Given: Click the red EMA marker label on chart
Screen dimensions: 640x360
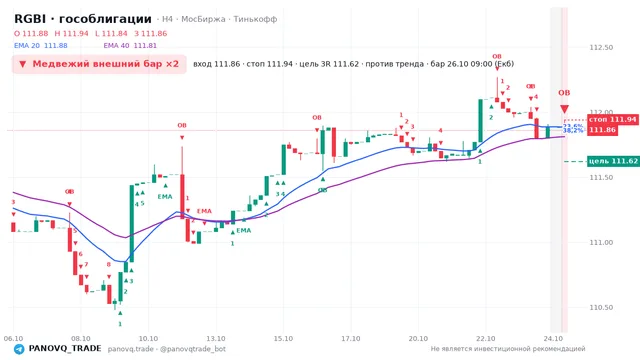Looking at the screenshot, I should coord(204,211).
